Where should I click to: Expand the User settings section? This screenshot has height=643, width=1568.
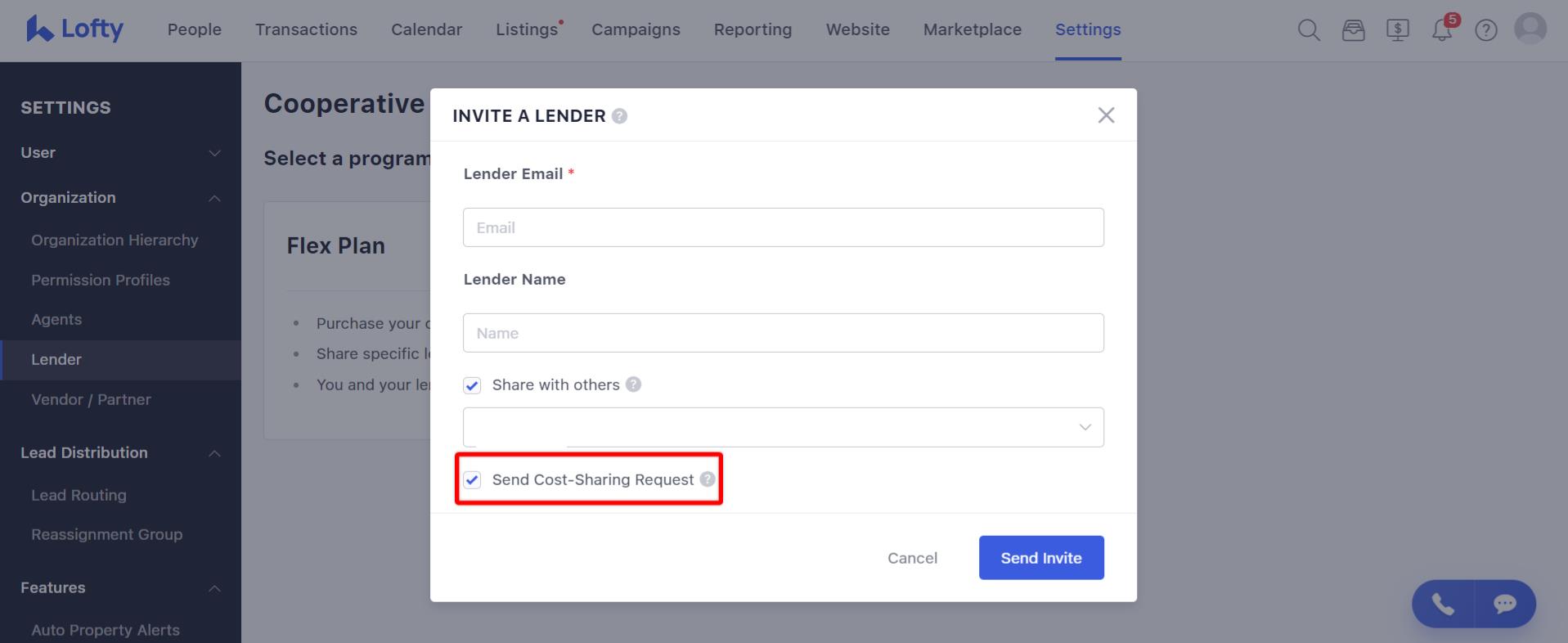pyautogui.click(x=121, y=153)
